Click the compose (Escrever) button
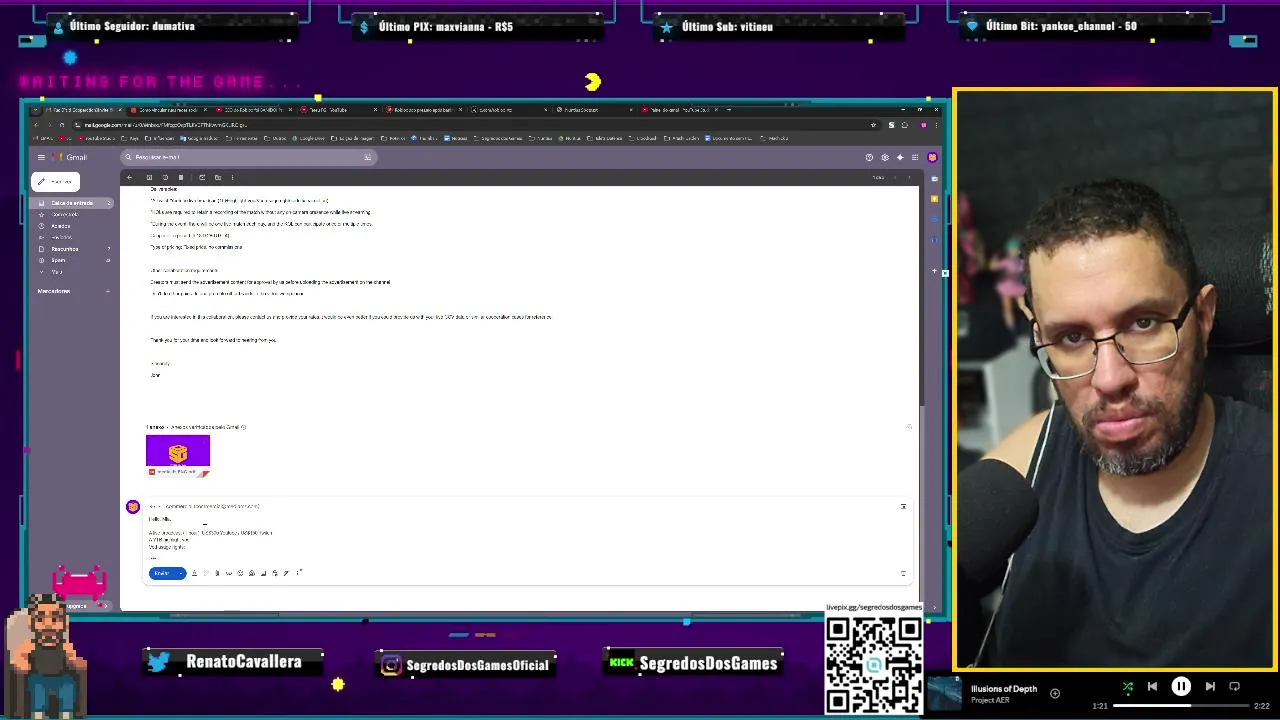 pyautogui.click(x=56, y=181)
